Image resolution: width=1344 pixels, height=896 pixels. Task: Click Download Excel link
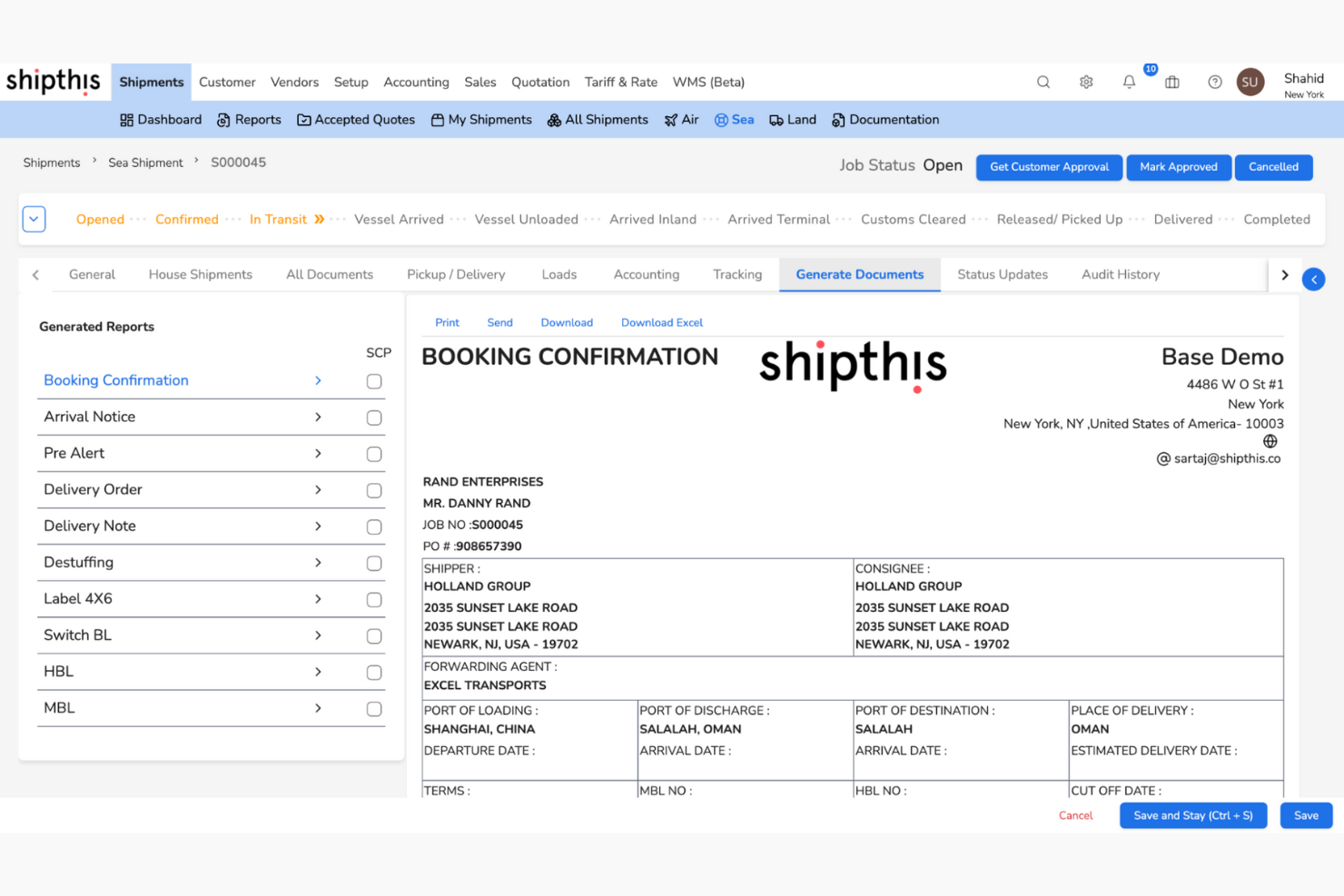(662, 322)
